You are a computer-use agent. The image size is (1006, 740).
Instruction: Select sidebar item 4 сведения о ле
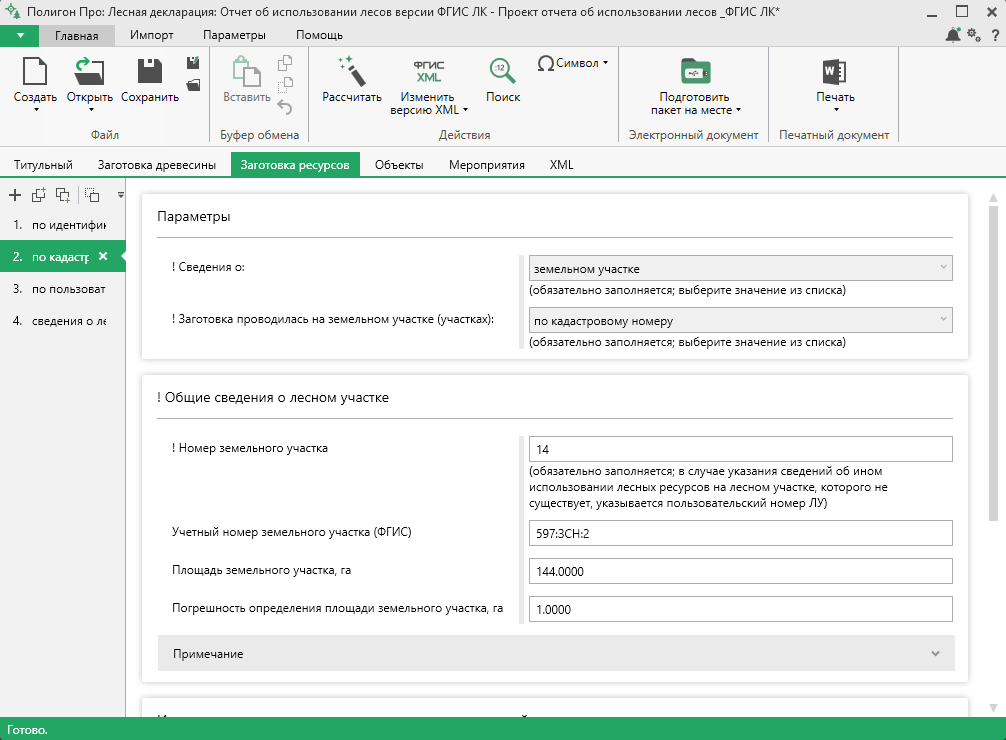(x=62, y=321)
